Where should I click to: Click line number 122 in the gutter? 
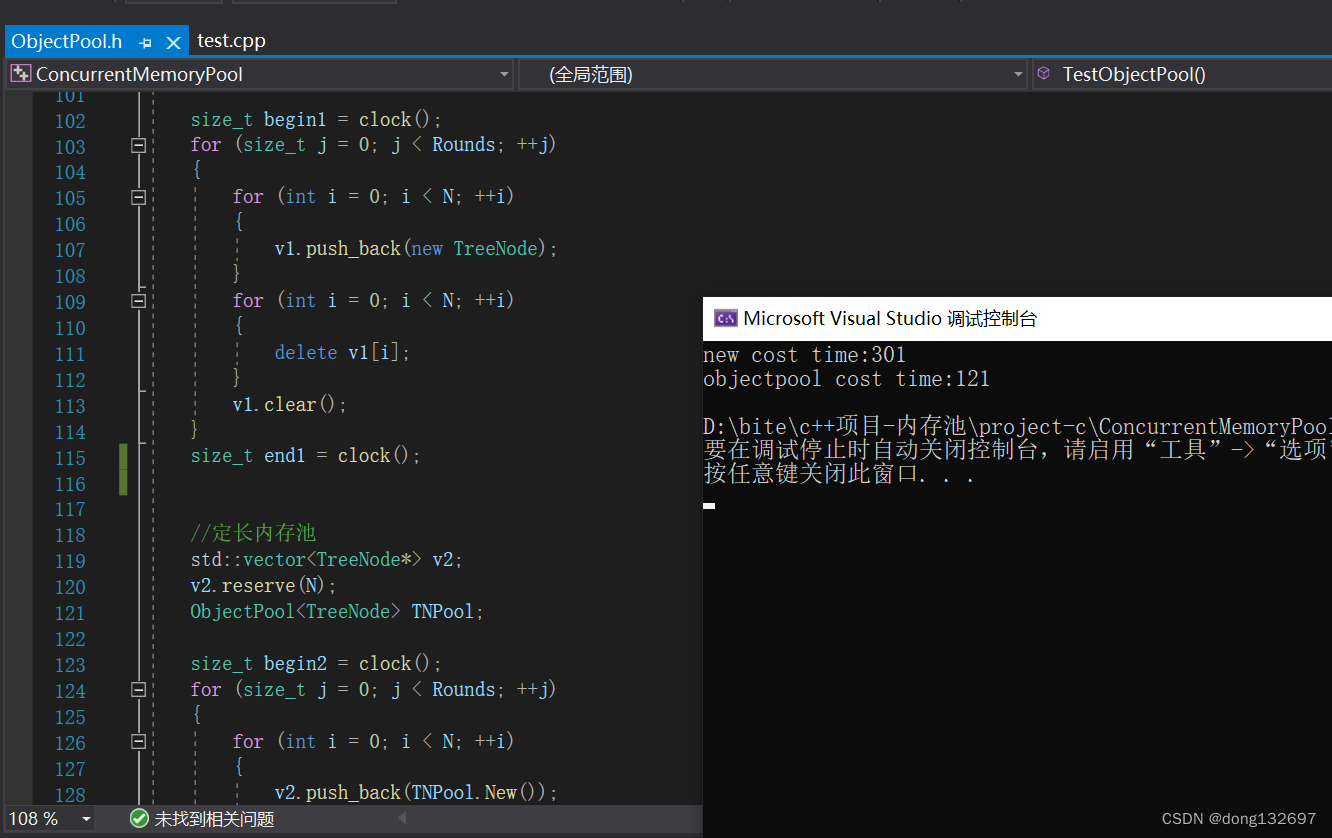pos(70,639)
